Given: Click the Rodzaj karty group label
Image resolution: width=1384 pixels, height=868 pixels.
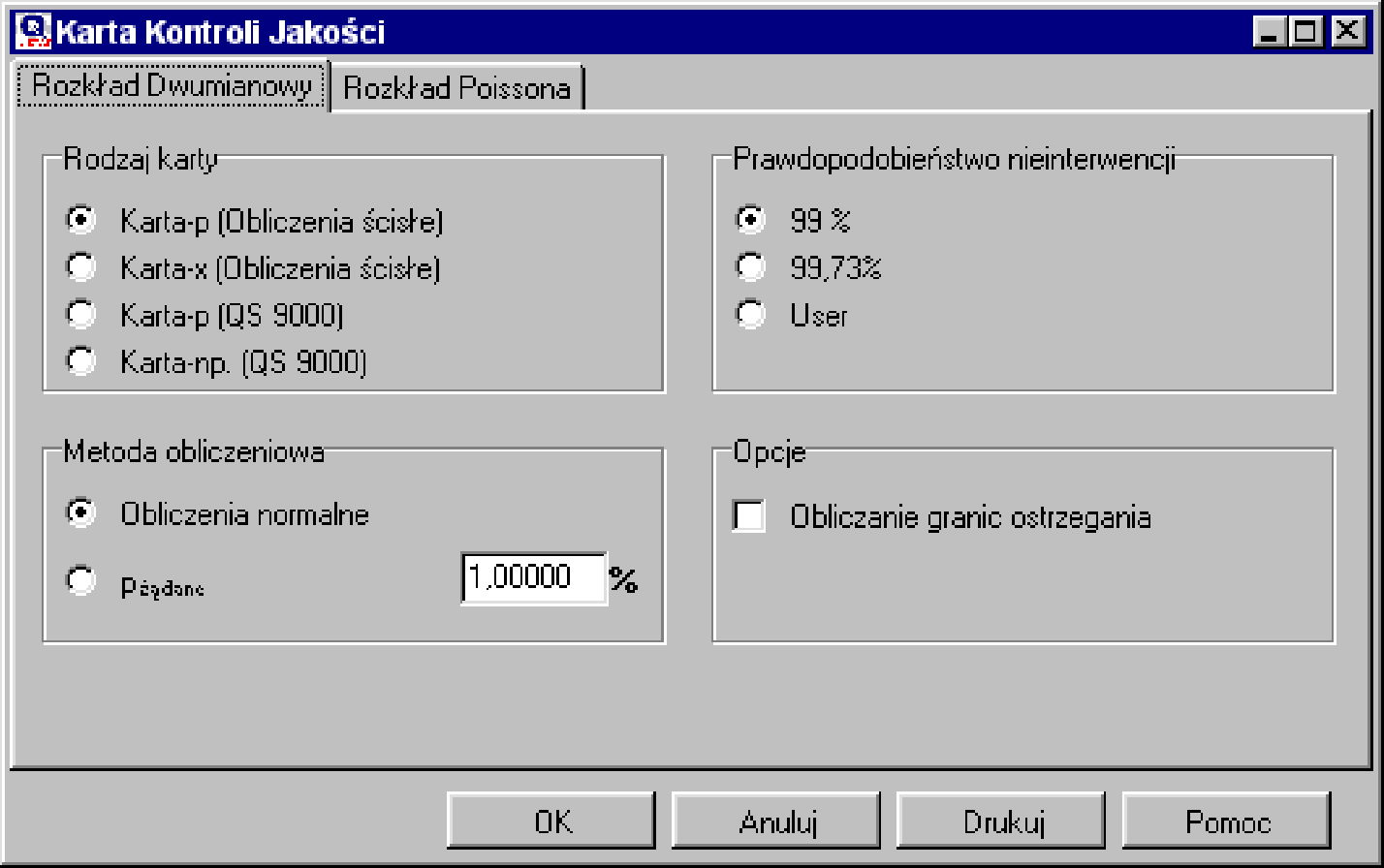Looking at the screenshot, I should (141, 159).
